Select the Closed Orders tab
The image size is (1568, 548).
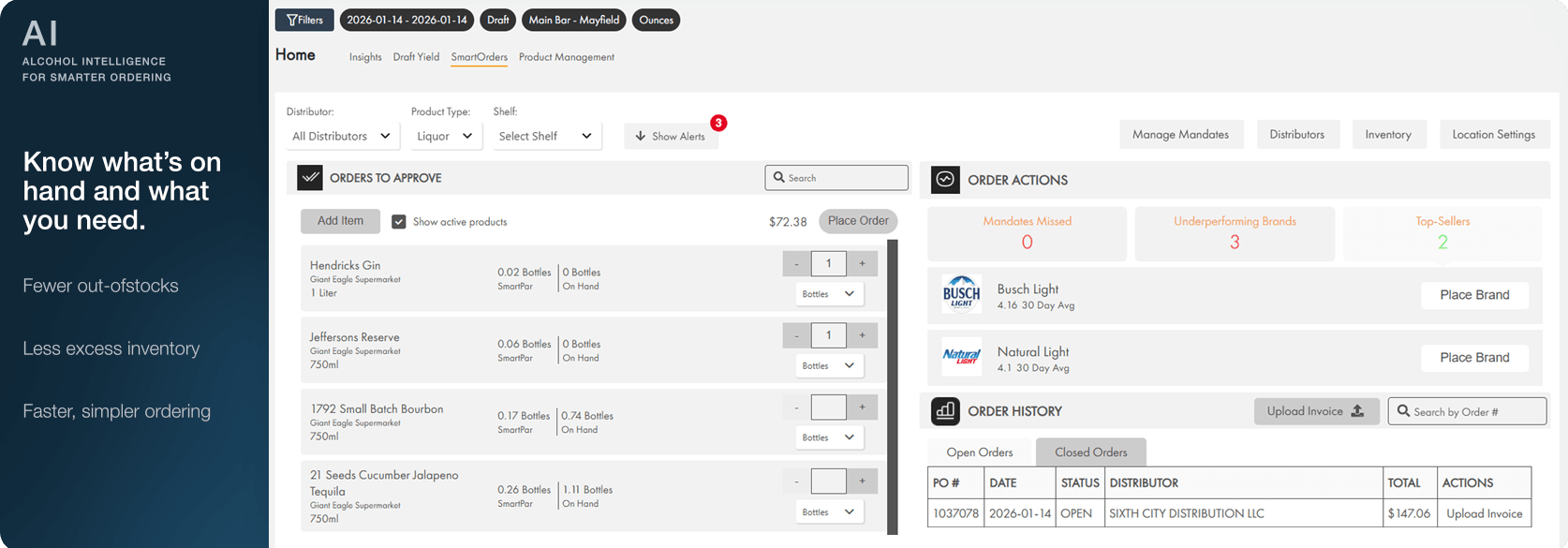pos(1091,452)
